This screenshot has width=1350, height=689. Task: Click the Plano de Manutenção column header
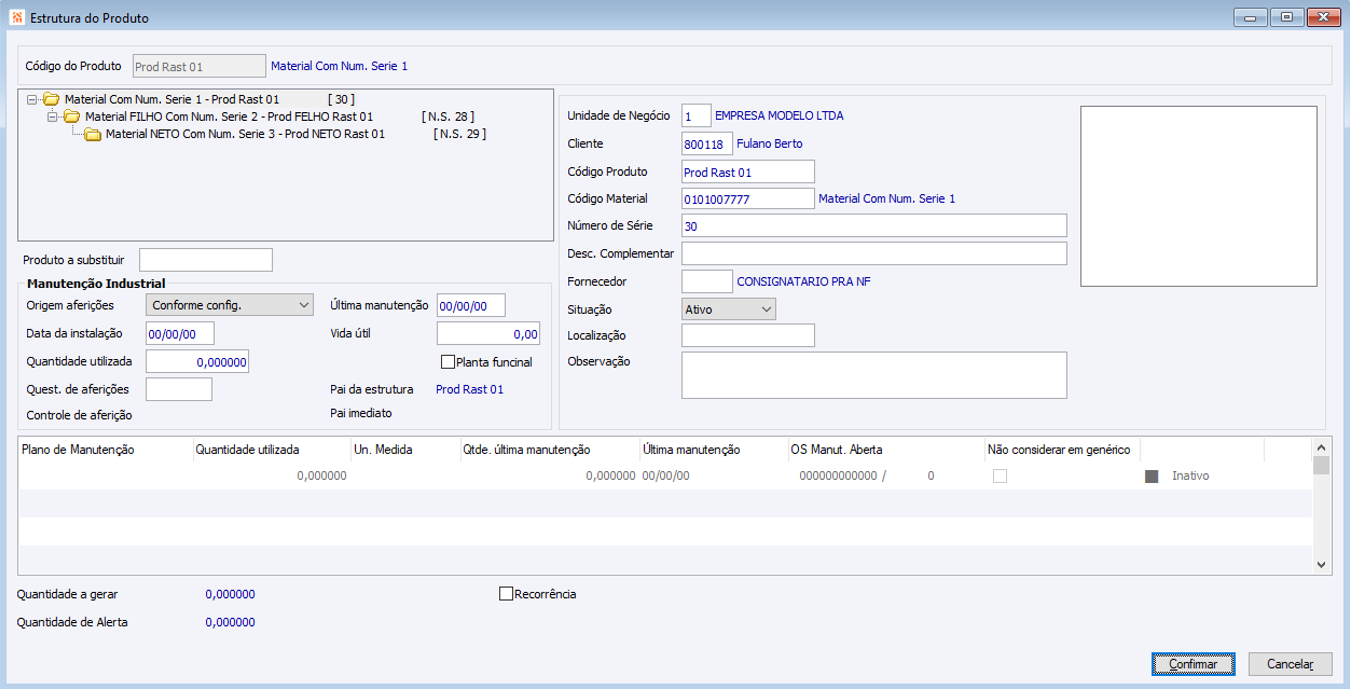105,450
